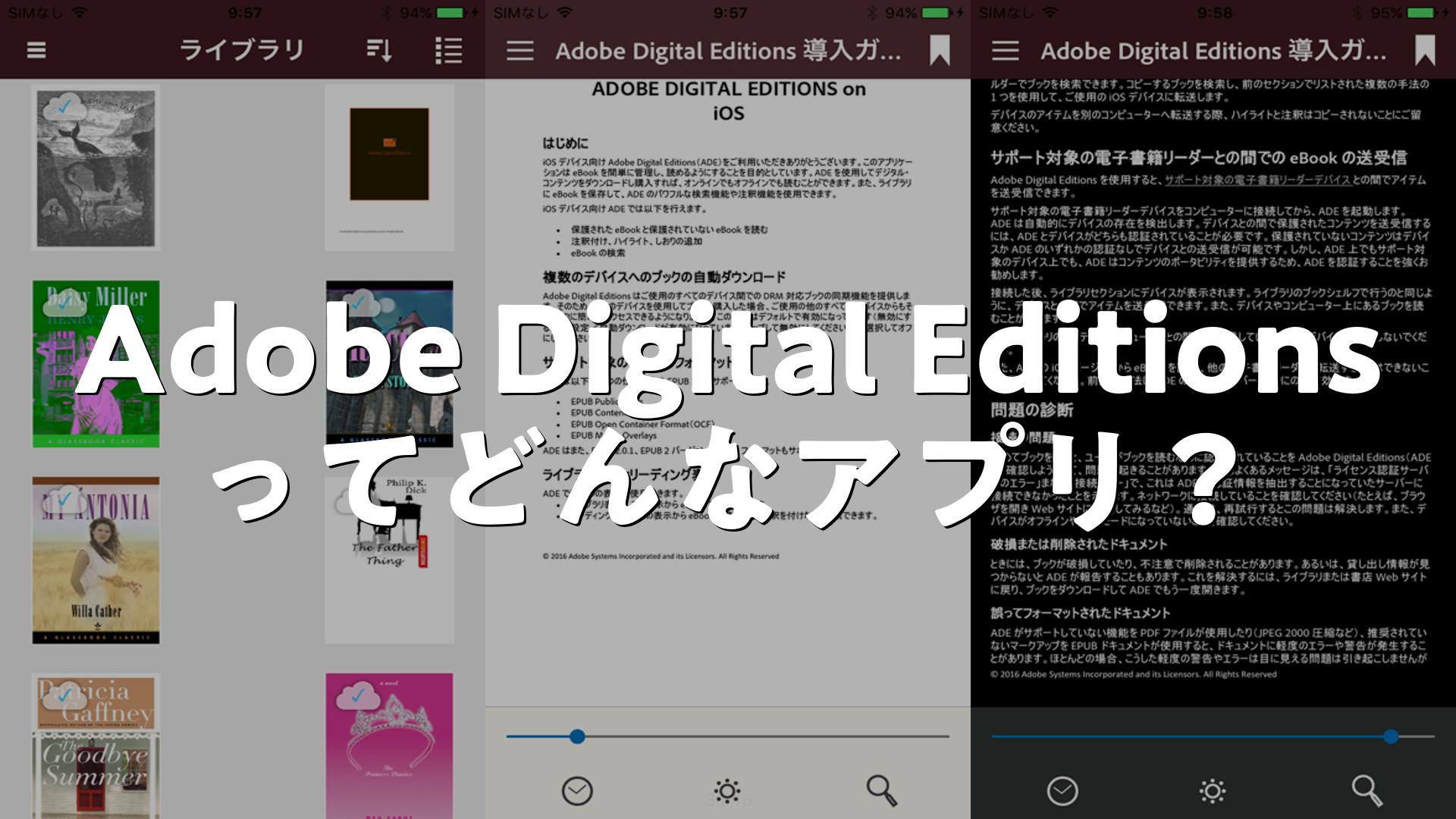Open the Adobe Digital Editions guide book cover
Viewport: 1456px width, 819px height.
tap(390, 167)
